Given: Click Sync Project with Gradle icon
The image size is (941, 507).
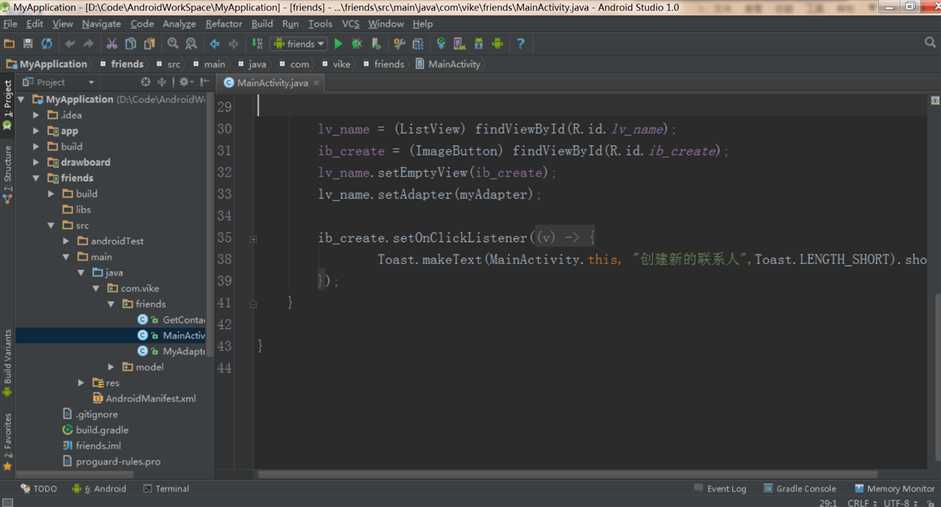Looking at the screenshot, I should [441, 43].
